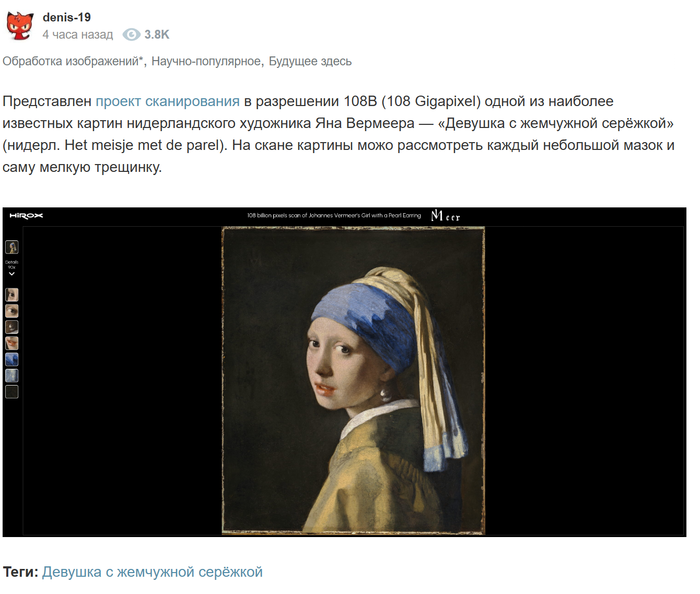Select the second eye close-up thumbnail
Viewport: 700px width, 594px height.
12,311
